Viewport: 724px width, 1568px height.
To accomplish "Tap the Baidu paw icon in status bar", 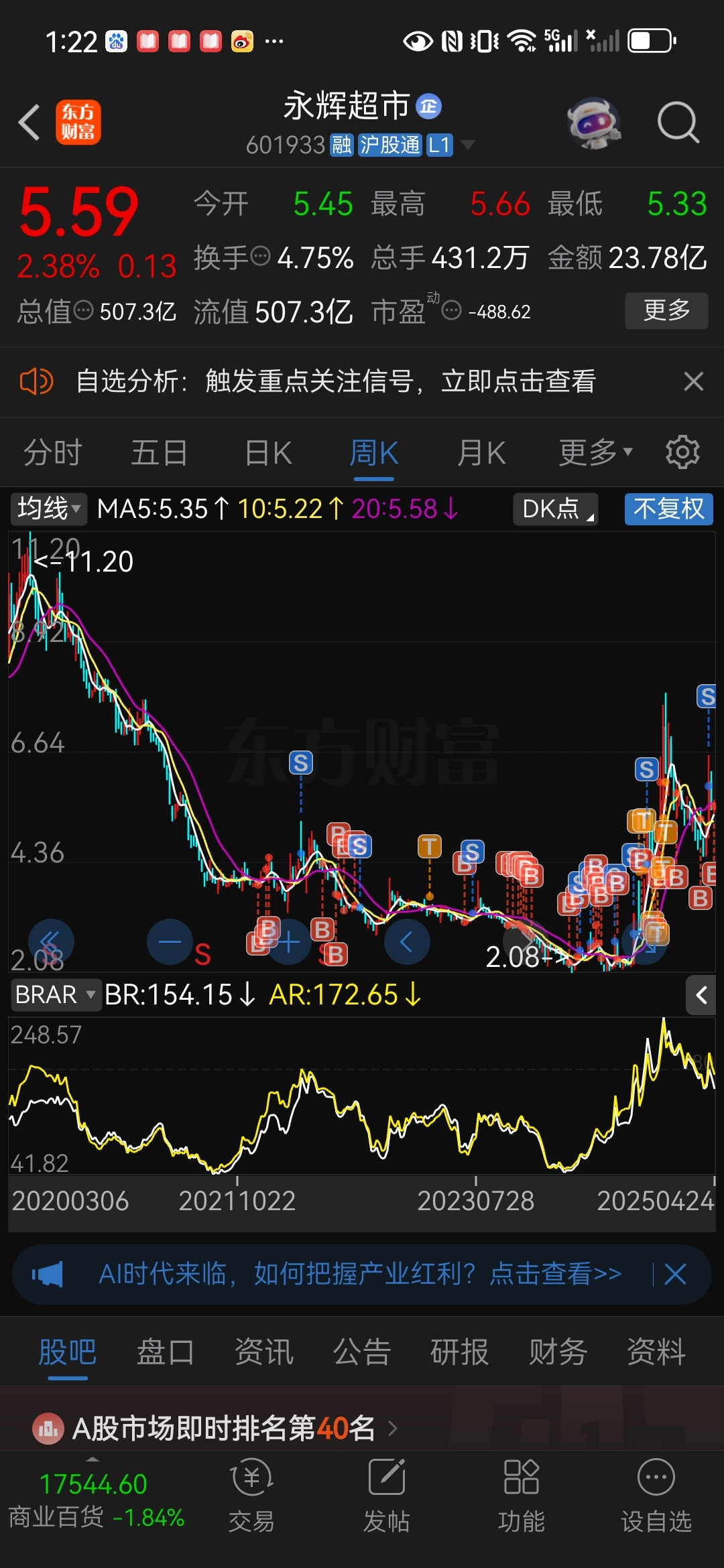I will click(117, 42).
